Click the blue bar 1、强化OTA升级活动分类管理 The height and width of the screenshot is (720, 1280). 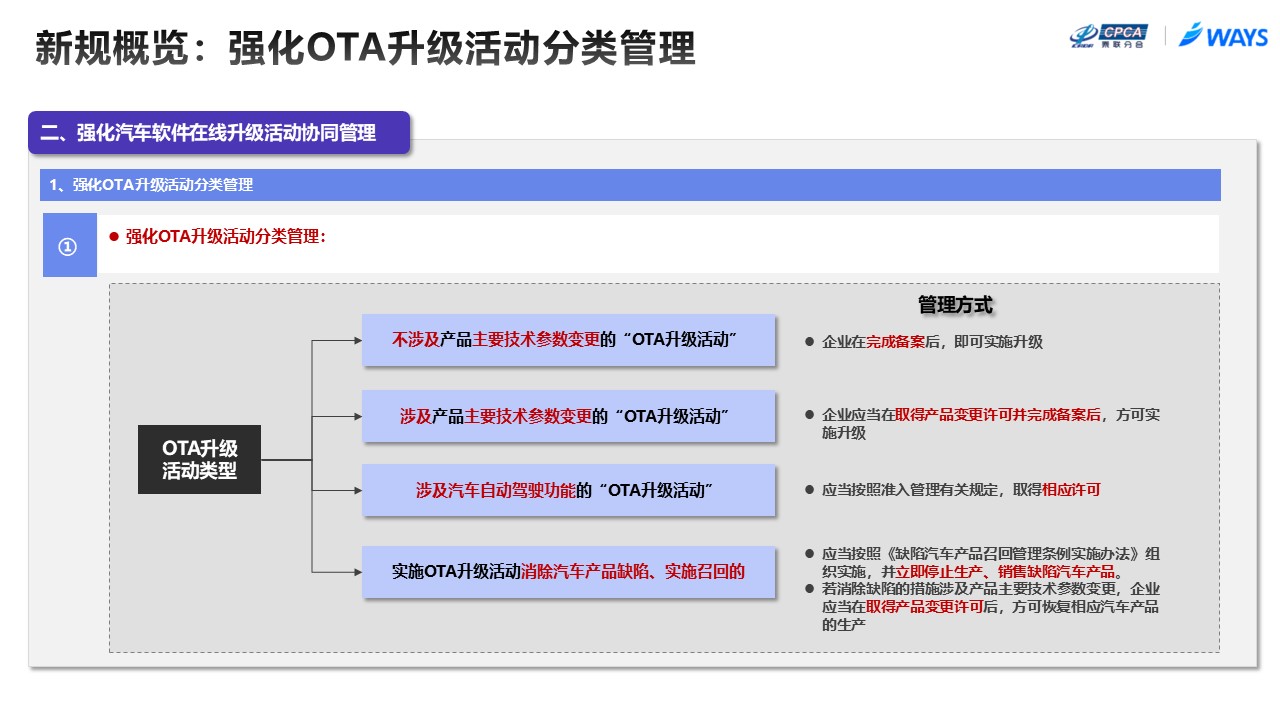(x=631, y=185)
